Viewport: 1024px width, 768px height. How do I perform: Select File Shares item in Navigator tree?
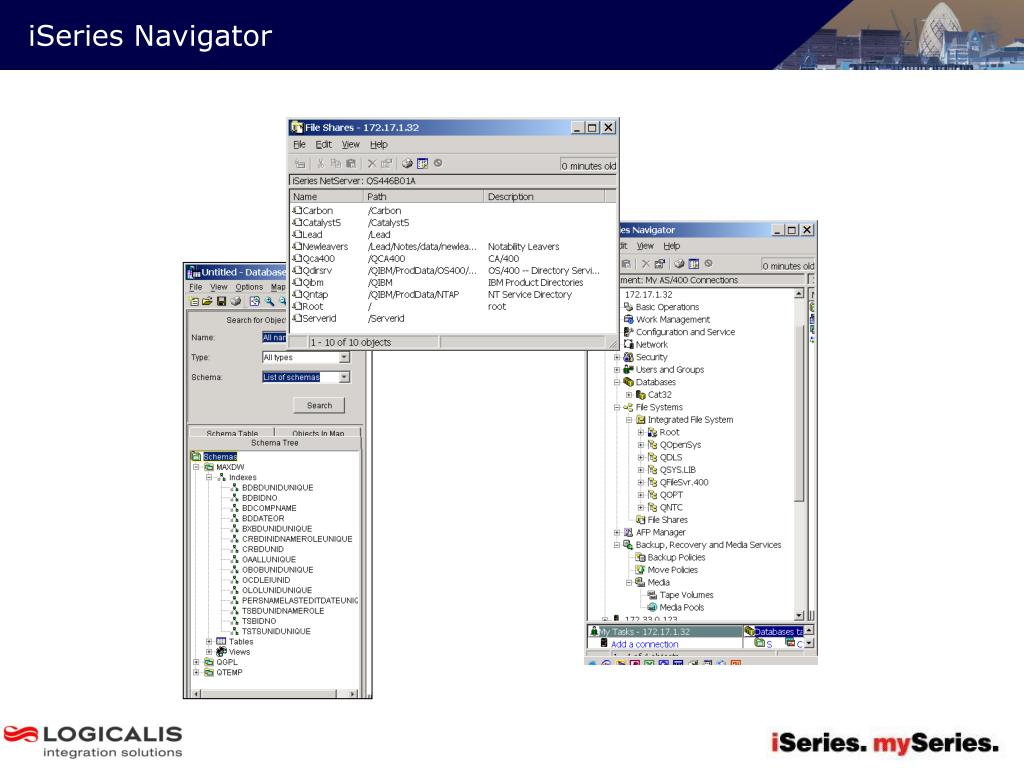(x=667, y=520)
